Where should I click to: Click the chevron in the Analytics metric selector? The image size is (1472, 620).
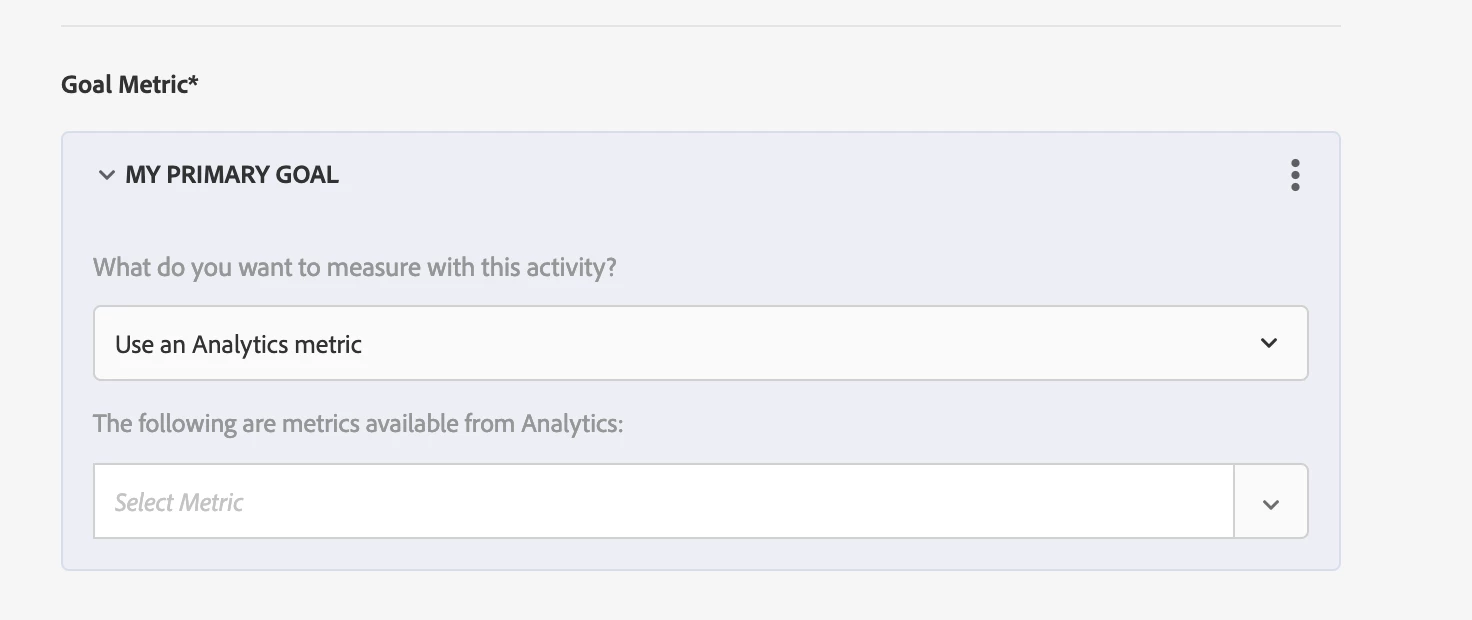point(1269,343)
